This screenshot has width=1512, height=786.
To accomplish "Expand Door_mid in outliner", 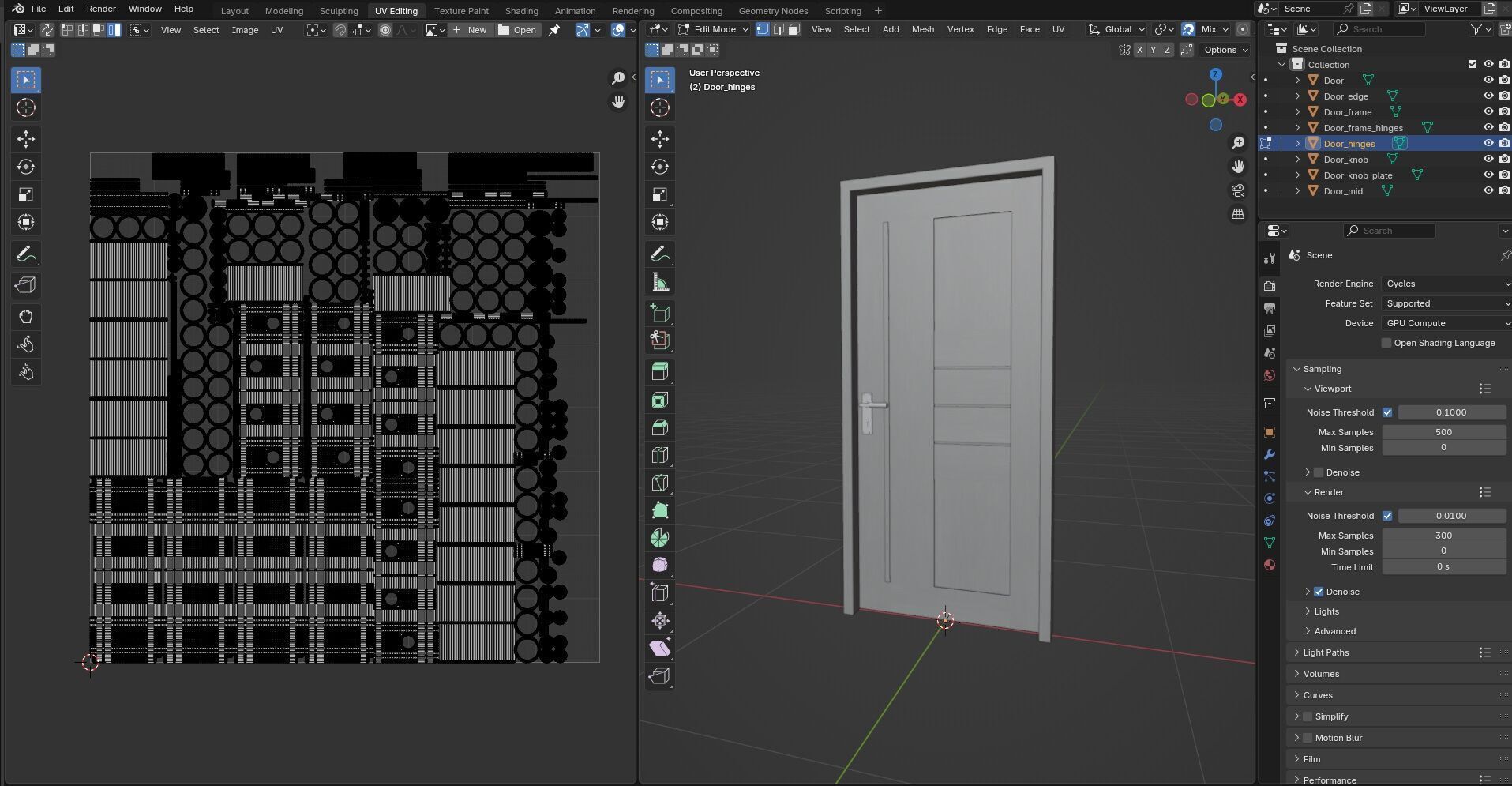I will click(x=1297, y=191).
